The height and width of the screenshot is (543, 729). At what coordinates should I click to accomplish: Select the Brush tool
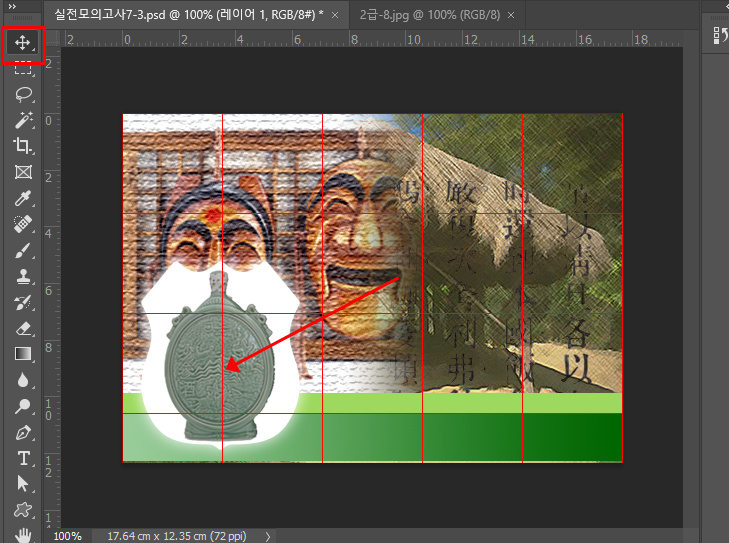click(x=22, y=250)
